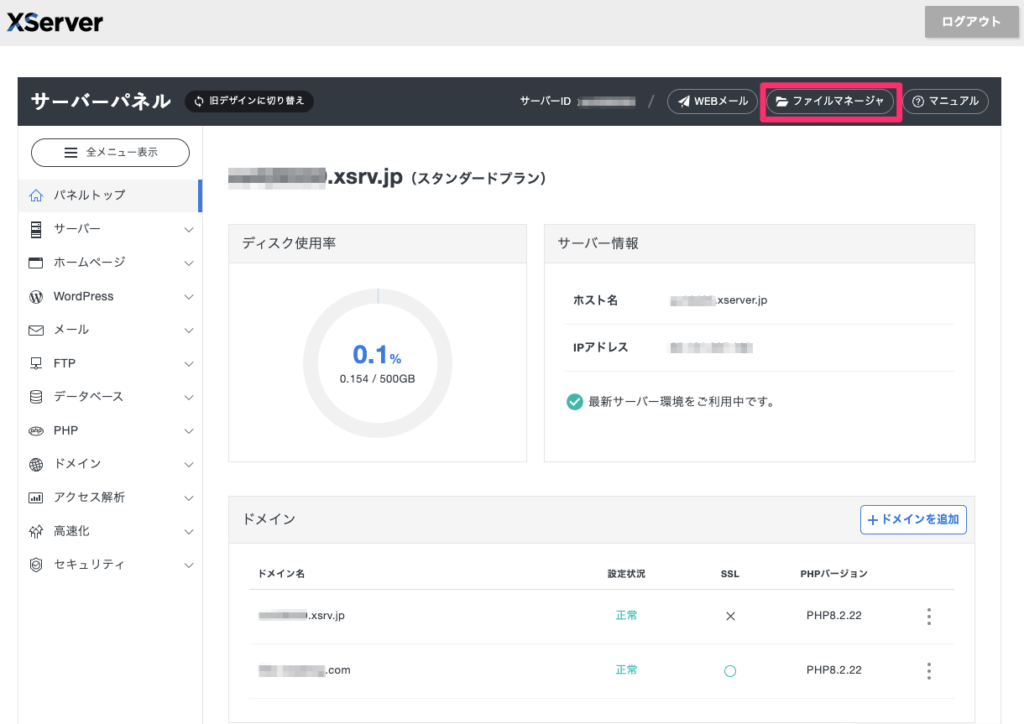1024x724 pixels.
Task: Expand the PHP menu chevron
Action: (189, 431)
